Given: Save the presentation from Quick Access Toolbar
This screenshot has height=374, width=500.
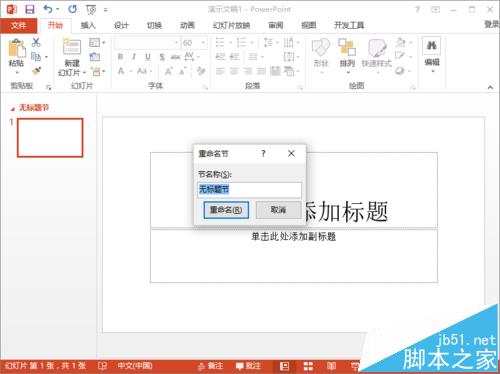Looking at the screenshot, I should (x=30, y=9).
